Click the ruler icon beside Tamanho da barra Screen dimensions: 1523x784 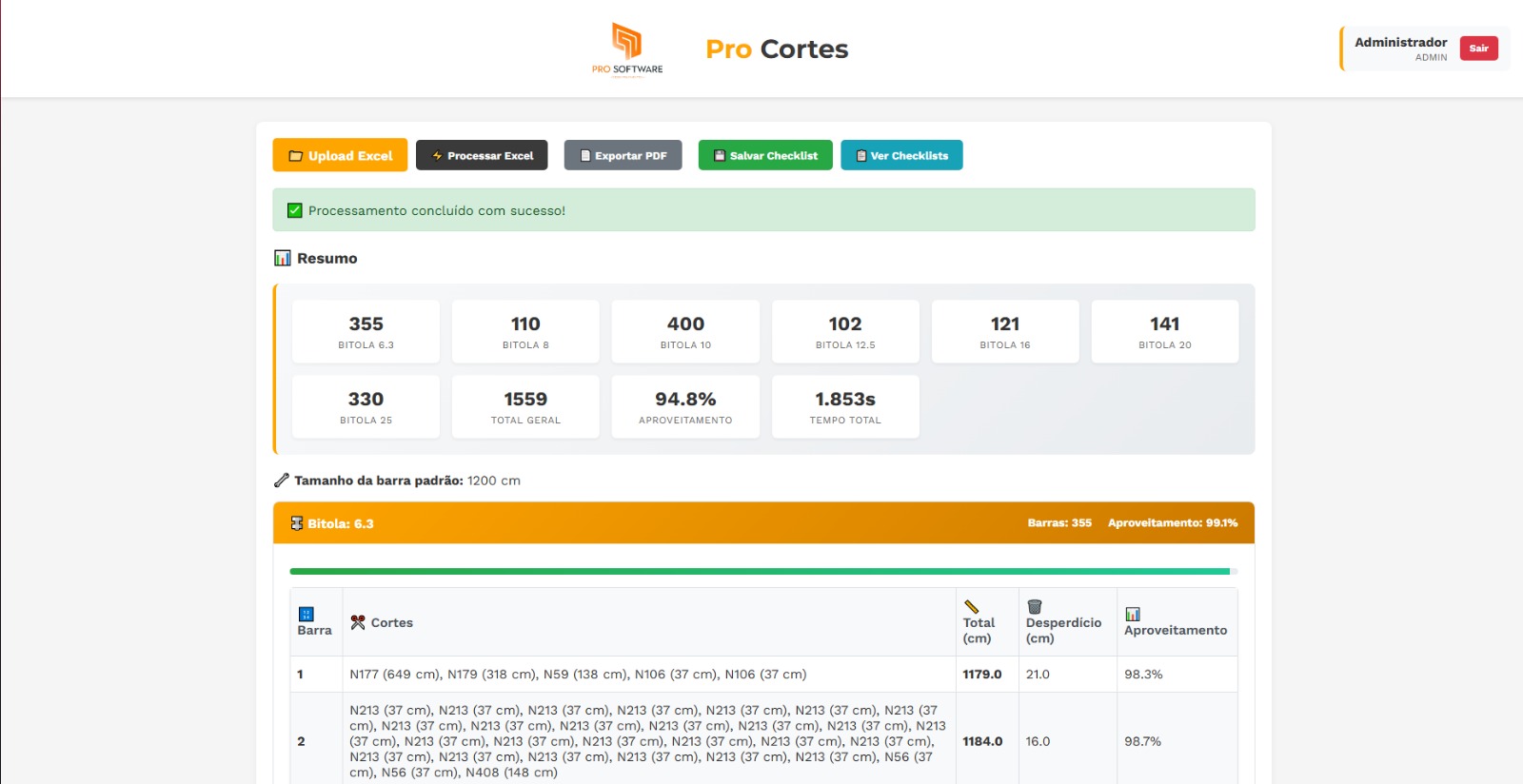[x=281, y=480]
